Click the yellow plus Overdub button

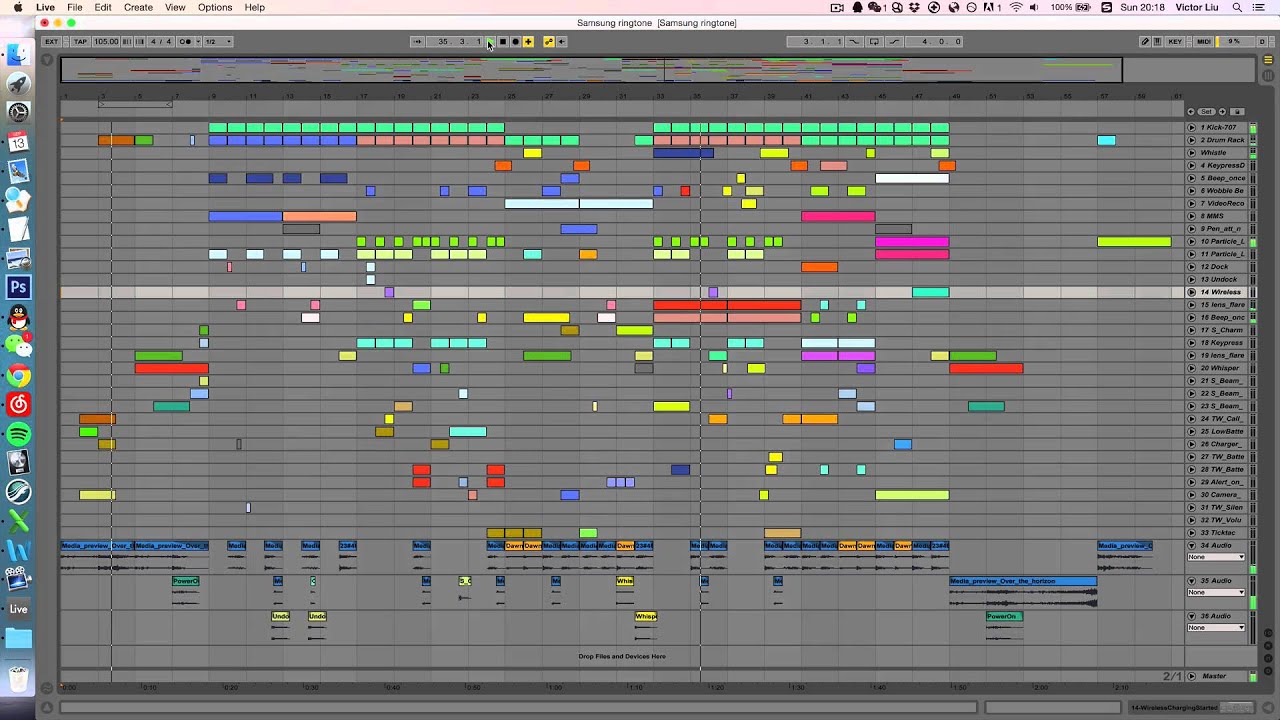pos(529,42)
